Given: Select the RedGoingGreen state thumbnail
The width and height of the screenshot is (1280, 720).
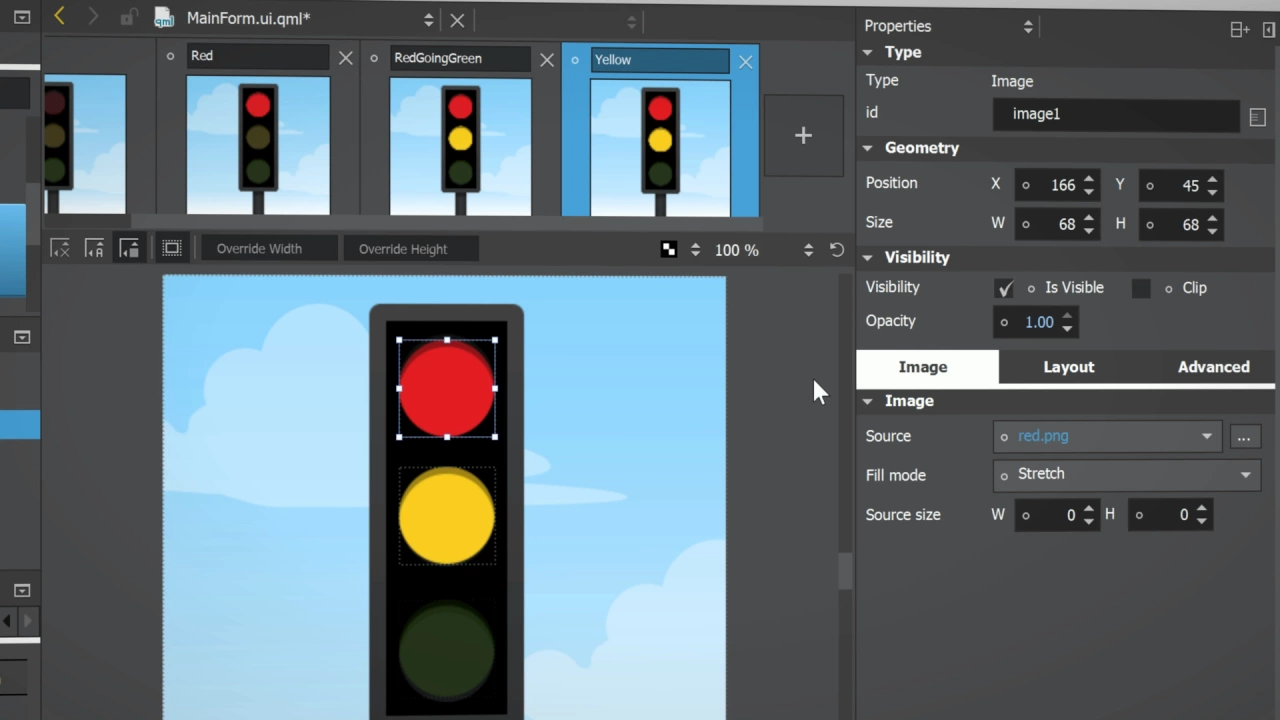Looking at the screenshot, I should (x=460, y=147).
